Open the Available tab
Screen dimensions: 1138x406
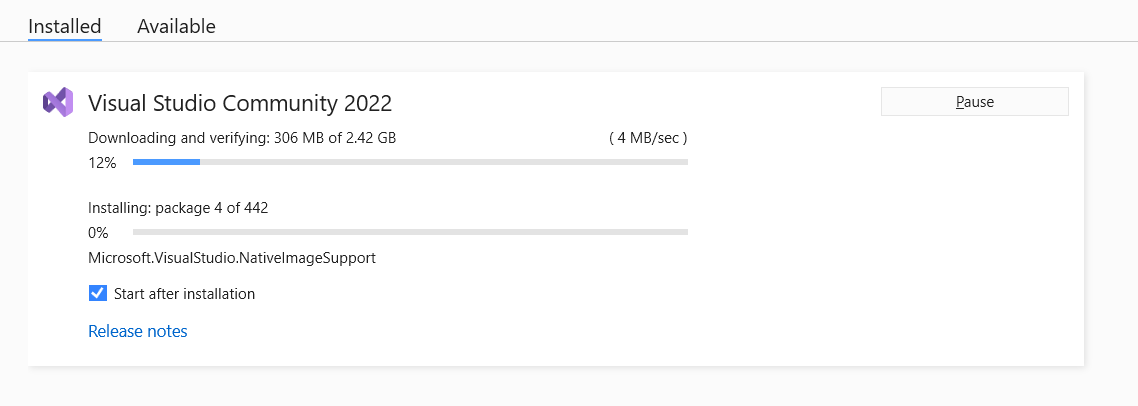pos(176,26)
